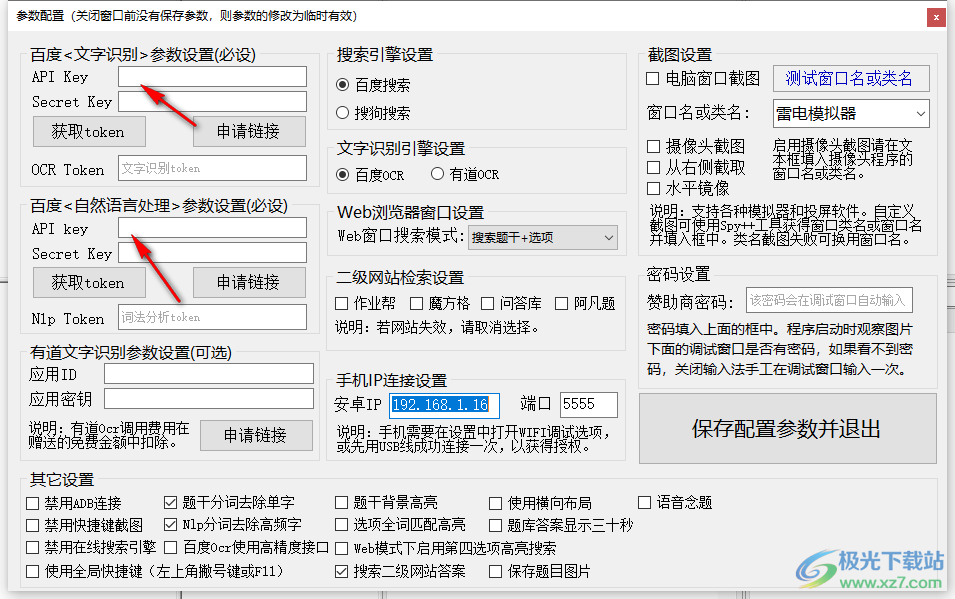Click 获取token button under 文字识别 settings
The height and width of the screenshot is (599, 955).
[x=89, y=132]
